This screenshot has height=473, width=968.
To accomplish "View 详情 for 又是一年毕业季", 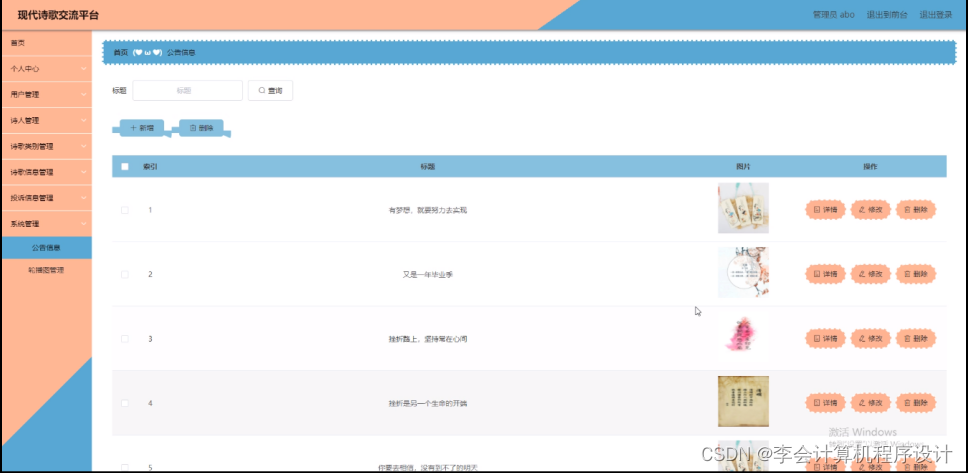I will tap(825, 274).
